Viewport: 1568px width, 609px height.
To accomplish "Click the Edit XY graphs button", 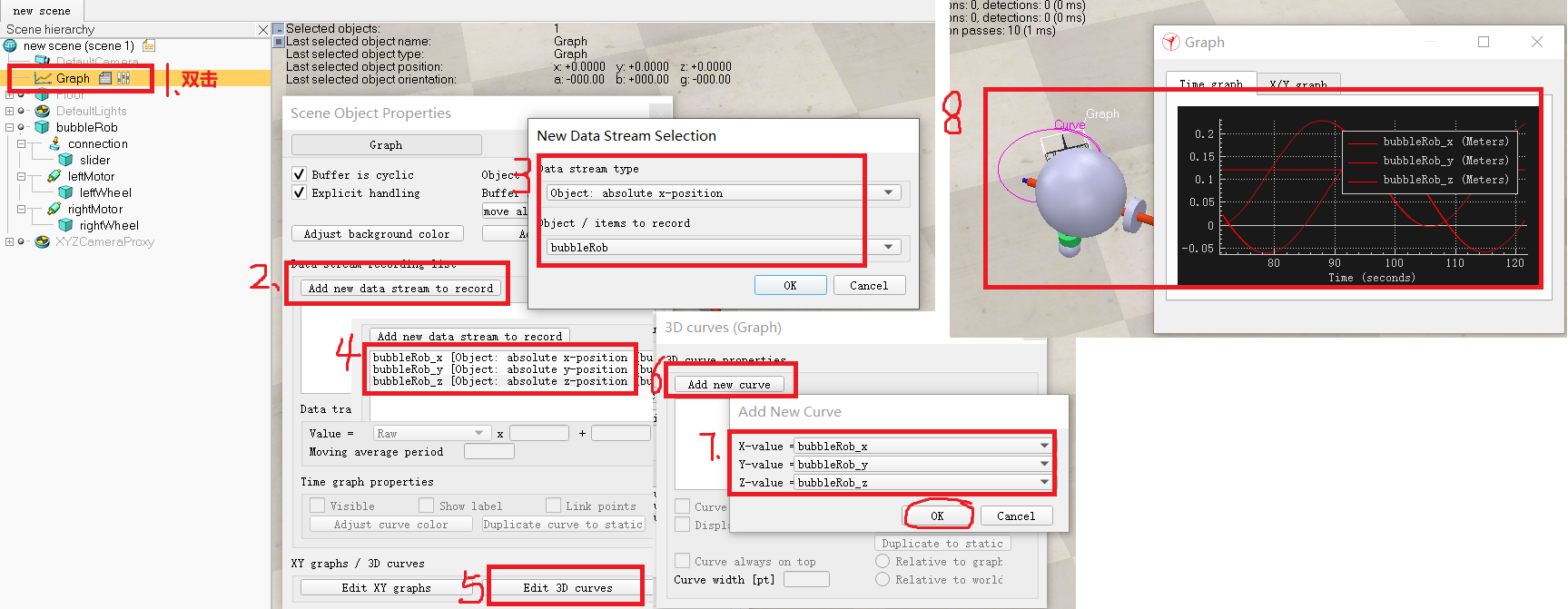I will tap(386, 587).
